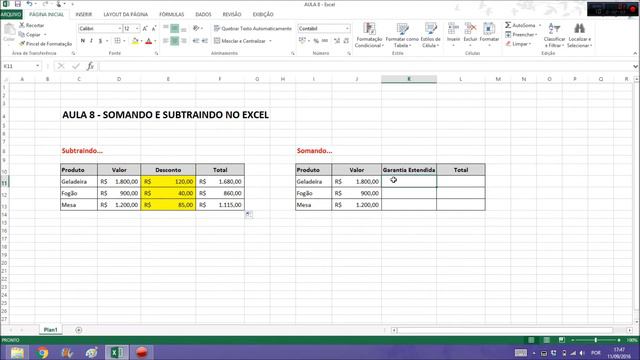Select yellow cell with 120,00 discount

pos(168,182)
